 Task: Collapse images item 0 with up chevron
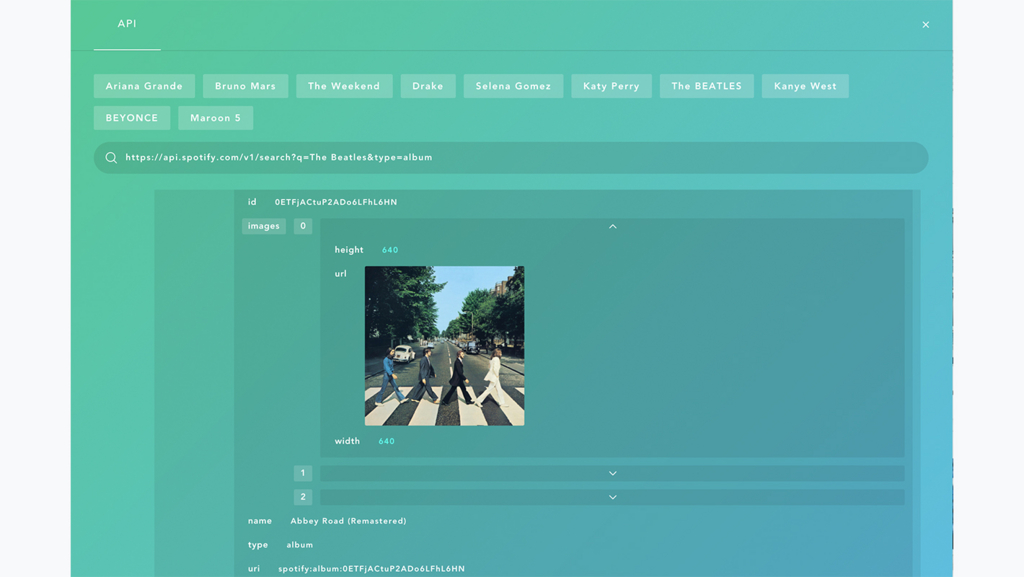(x=613, y=226)
